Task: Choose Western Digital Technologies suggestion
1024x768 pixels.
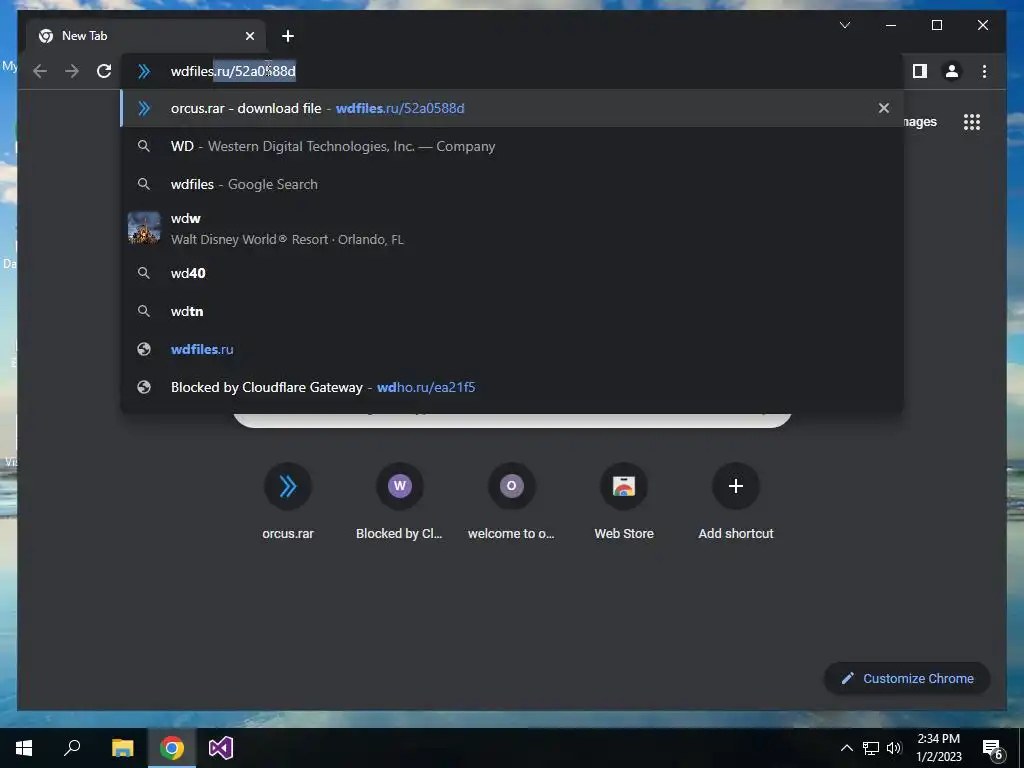Action: coord(512,146)
